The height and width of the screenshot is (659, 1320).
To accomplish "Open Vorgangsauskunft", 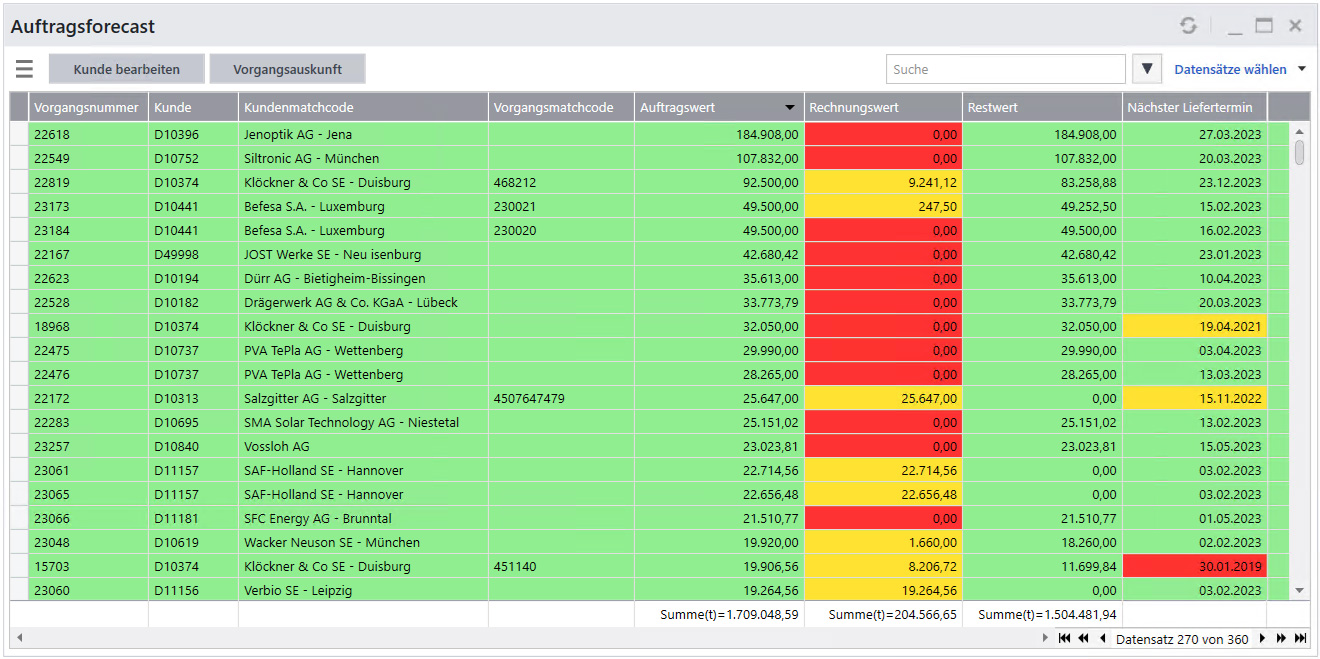I will pos(287,69).
